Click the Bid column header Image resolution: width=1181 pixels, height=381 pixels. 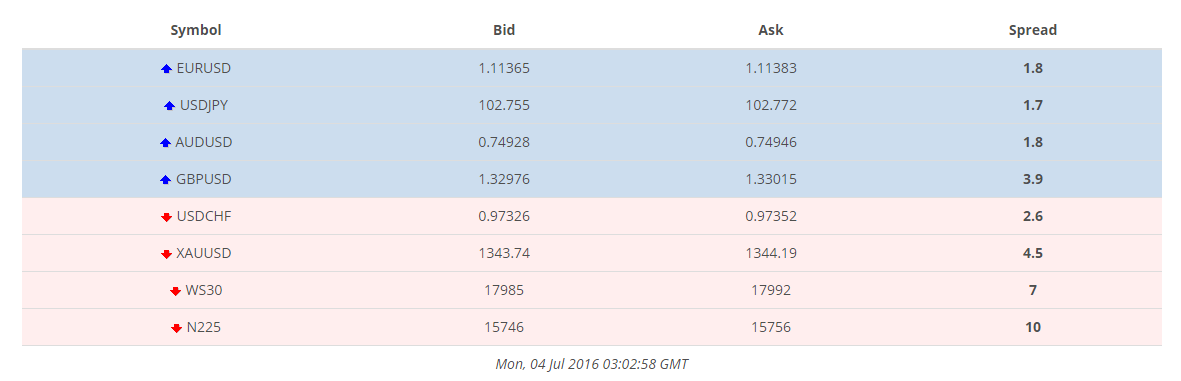click(x=504, y=30)
